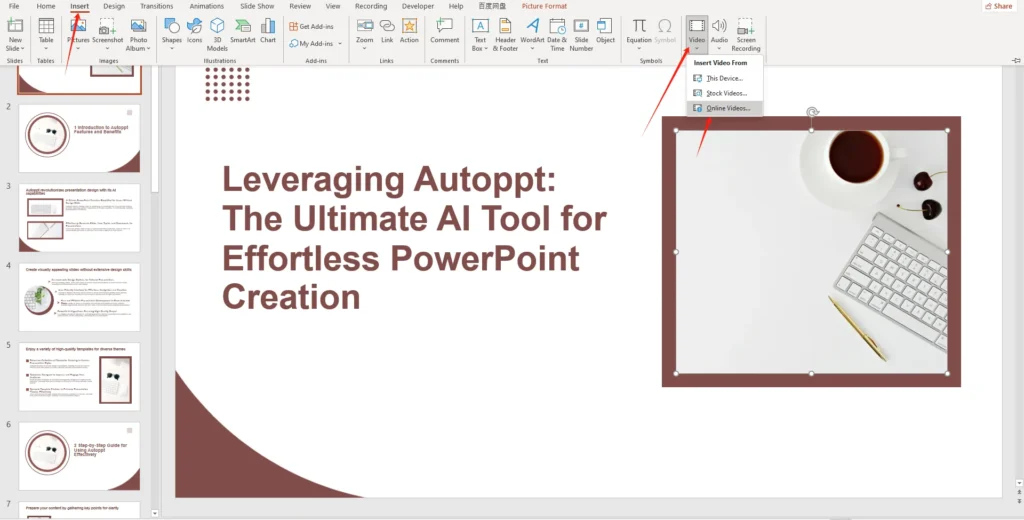
Task: Click the thumbnail pane scroll-down arrow
Action: 155,513
